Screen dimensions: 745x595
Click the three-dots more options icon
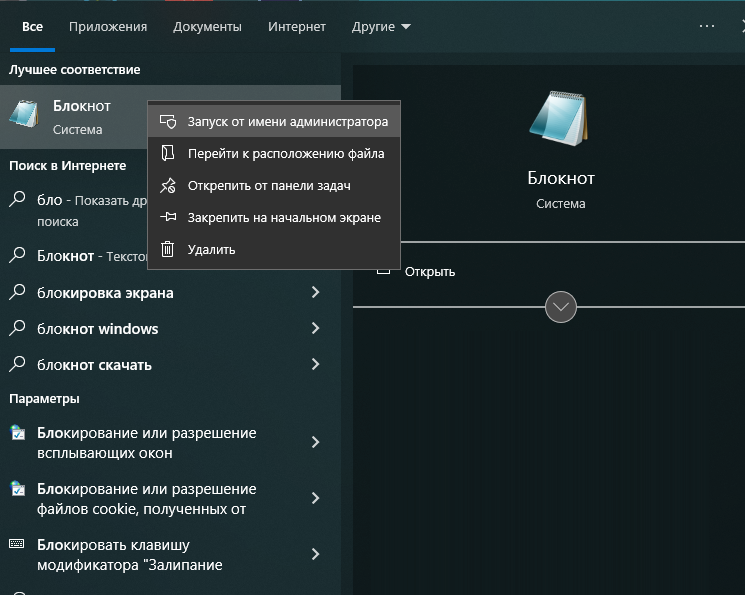point(707,27)
